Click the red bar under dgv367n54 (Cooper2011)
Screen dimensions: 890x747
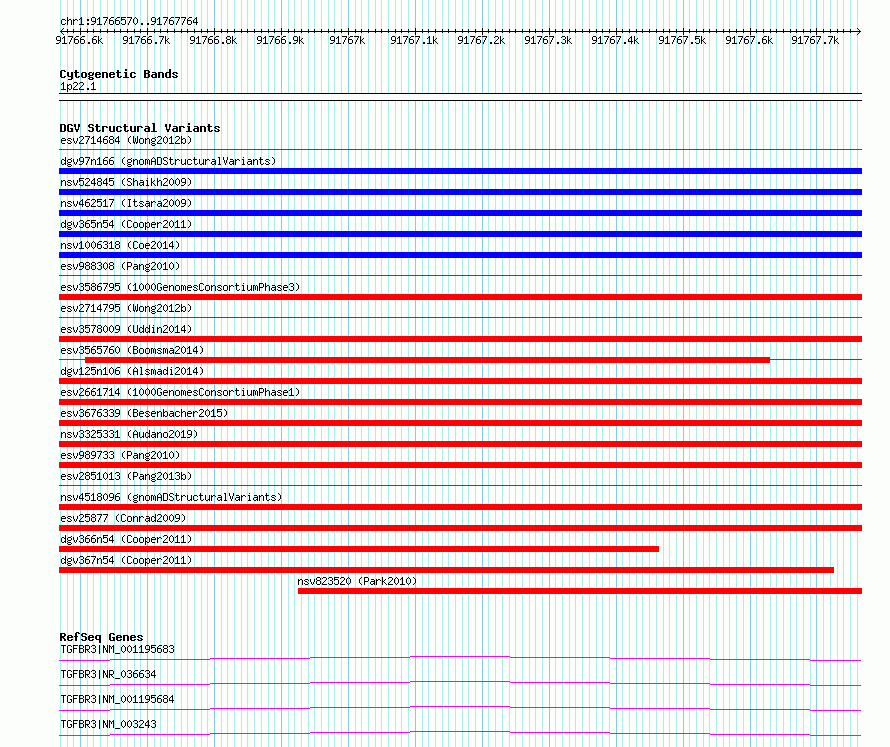(x=446, y=570)
